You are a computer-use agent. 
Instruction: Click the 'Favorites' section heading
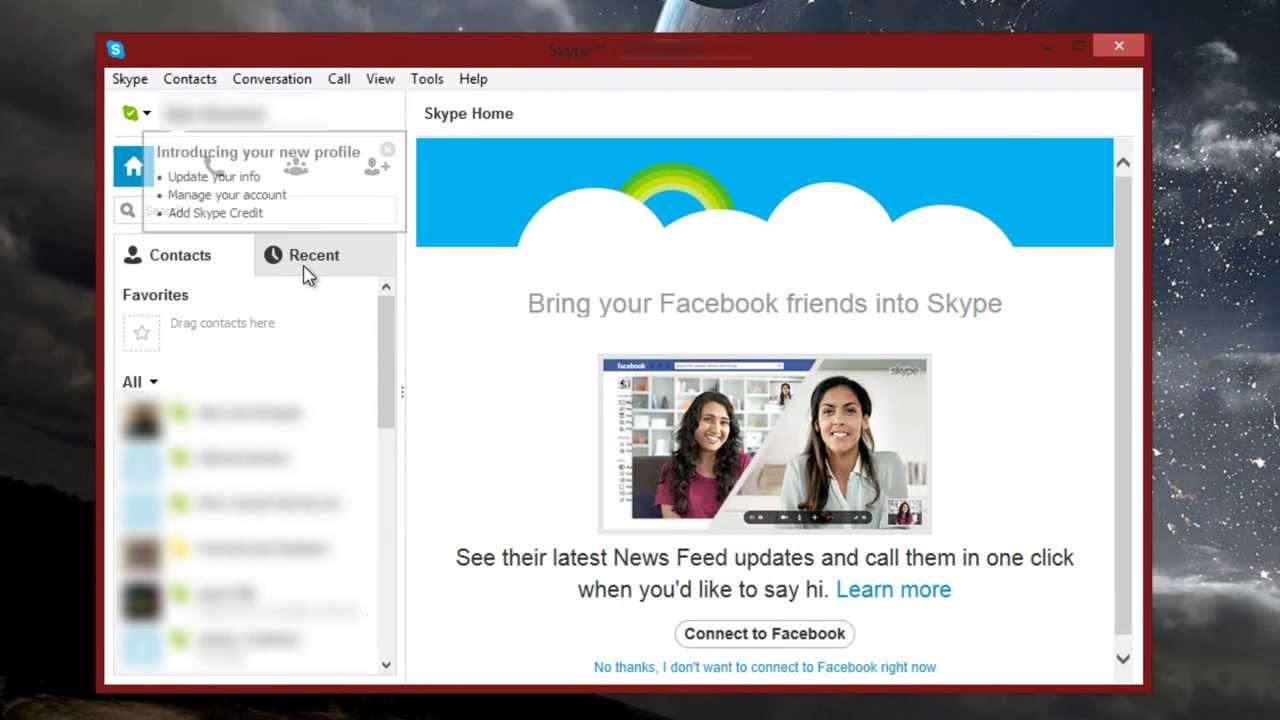[155, 295]
